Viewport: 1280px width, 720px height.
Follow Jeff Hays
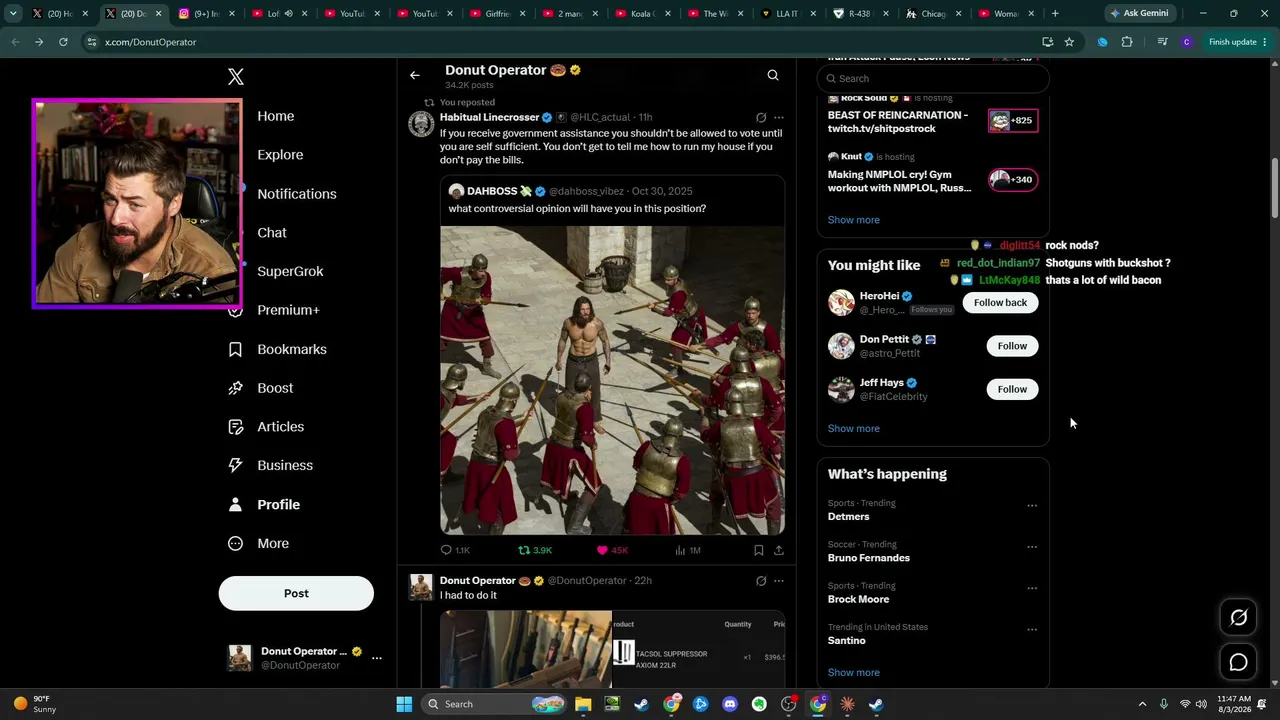1012,389
